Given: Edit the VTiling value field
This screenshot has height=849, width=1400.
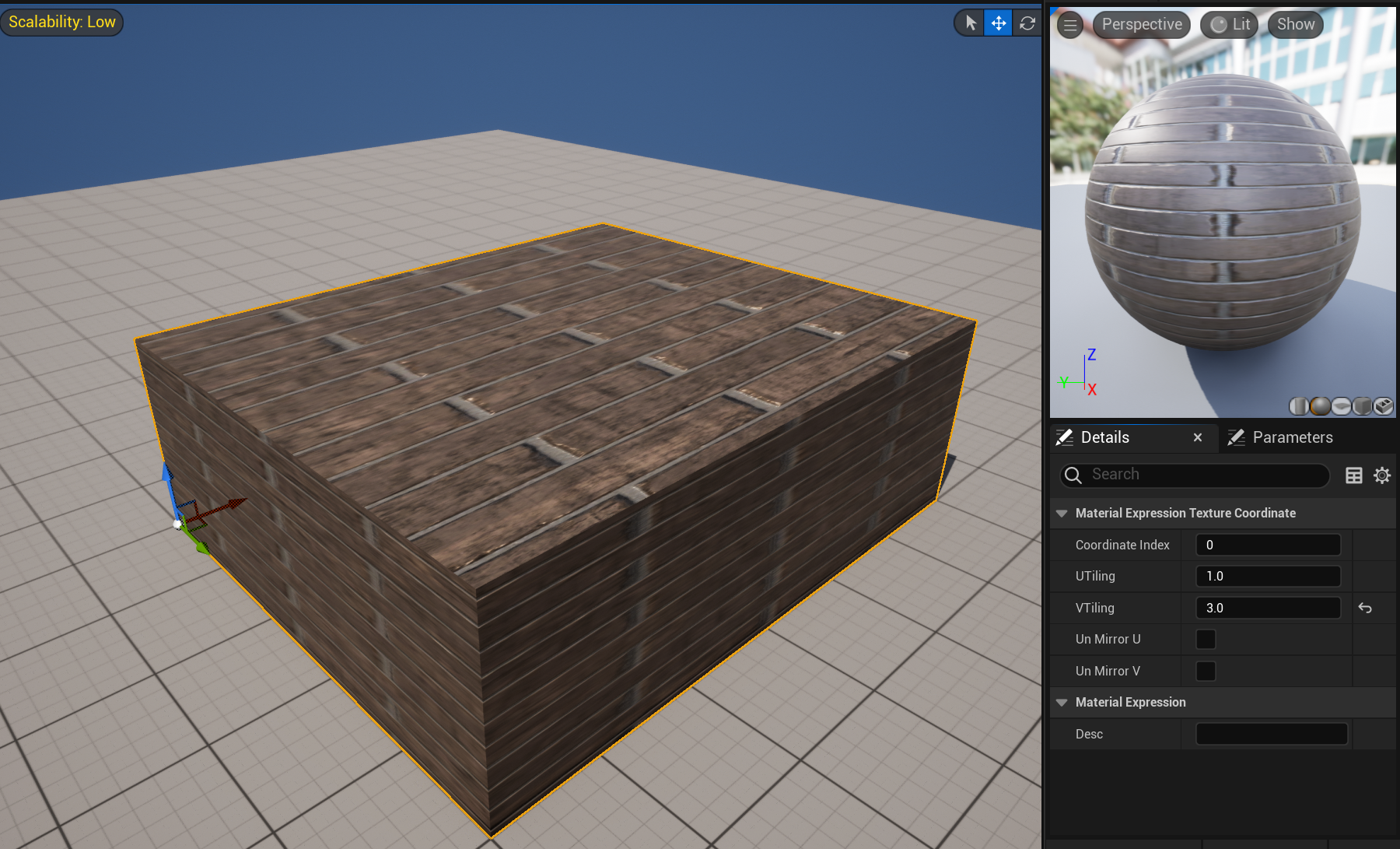Looking at the screenshot, I should pos(1269,608).
